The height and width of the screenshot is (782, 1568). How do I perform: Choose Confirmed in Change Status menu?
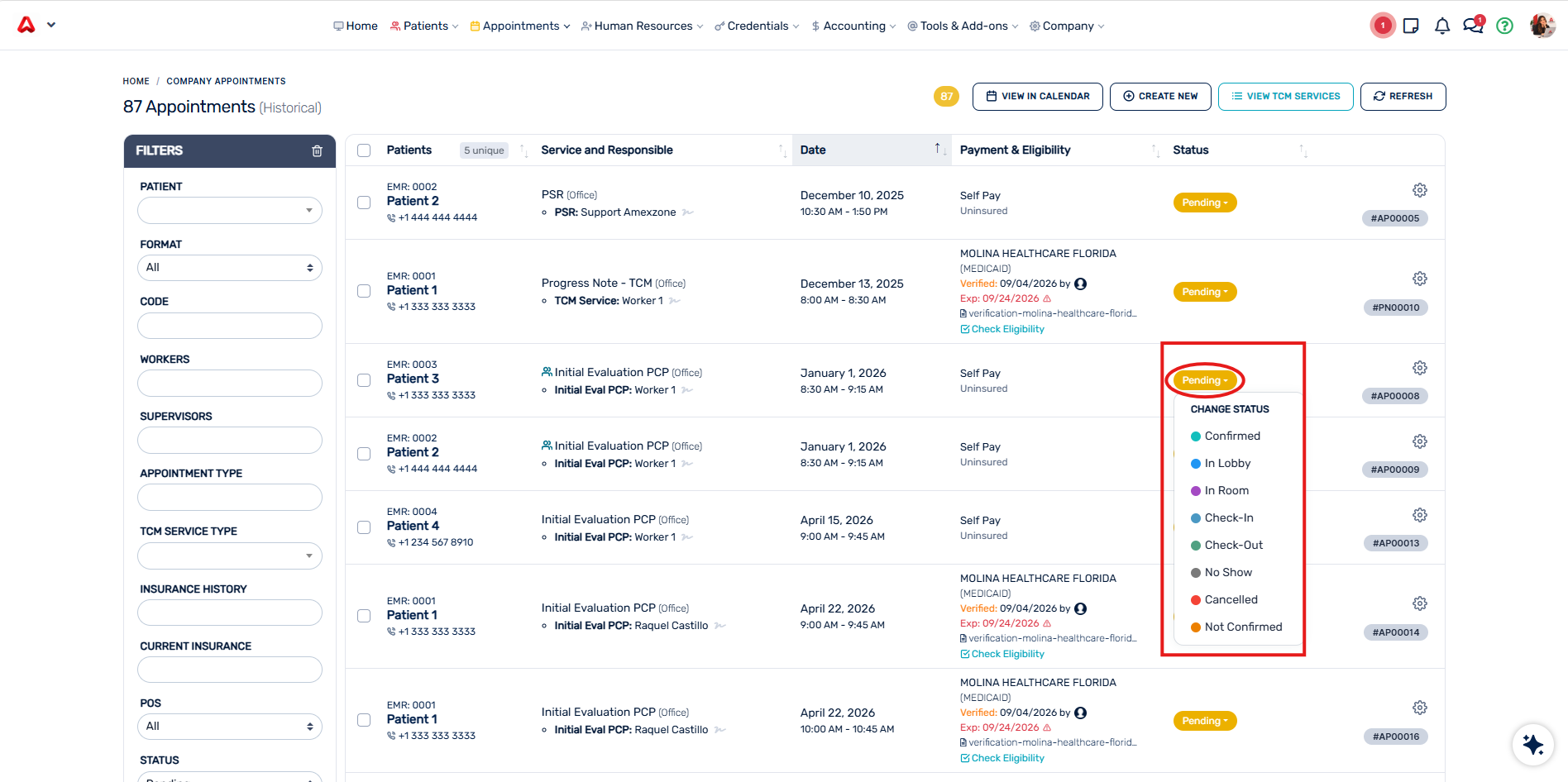tap(1231, 436)
